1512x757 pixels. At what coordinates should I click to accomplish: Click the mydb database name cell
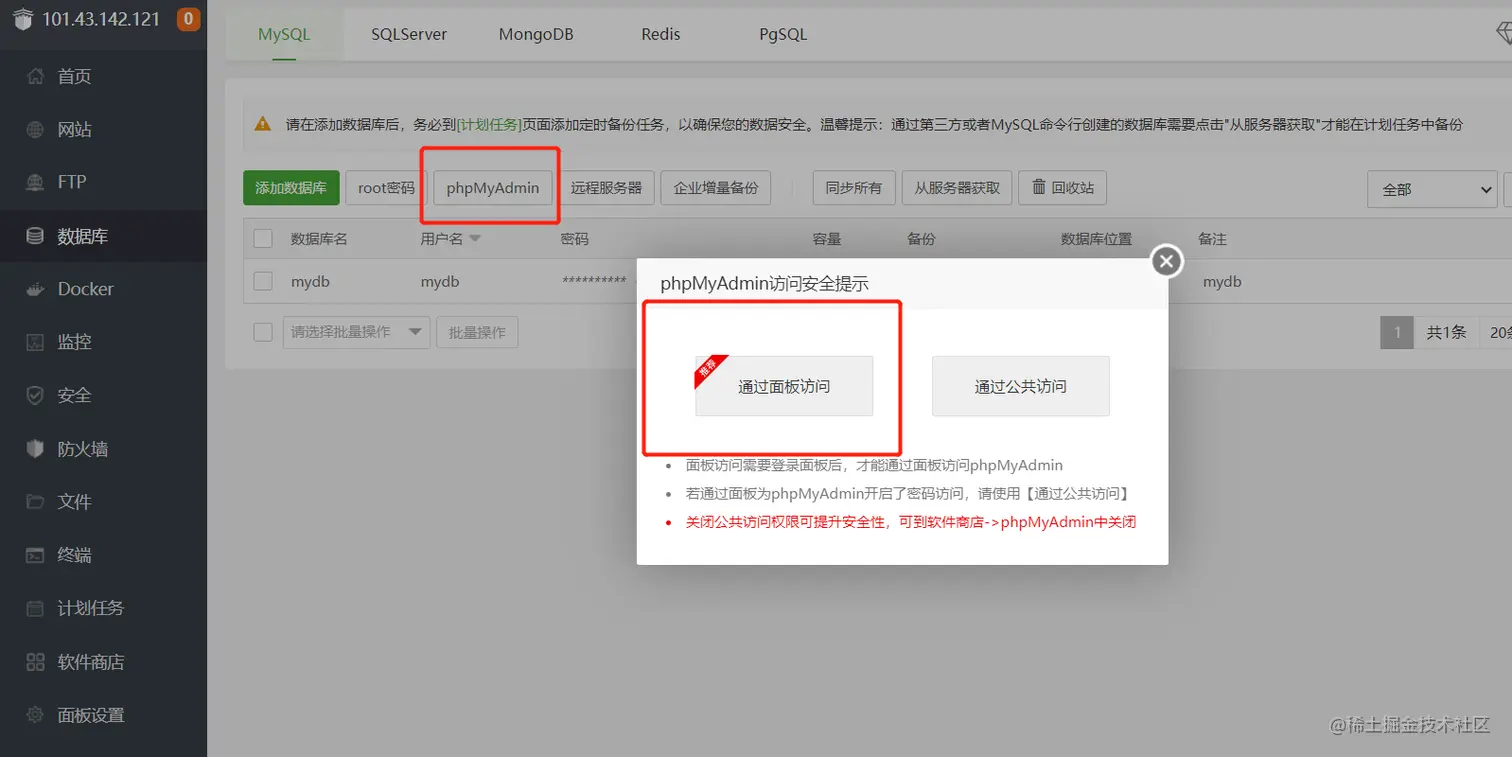[310, 282]
